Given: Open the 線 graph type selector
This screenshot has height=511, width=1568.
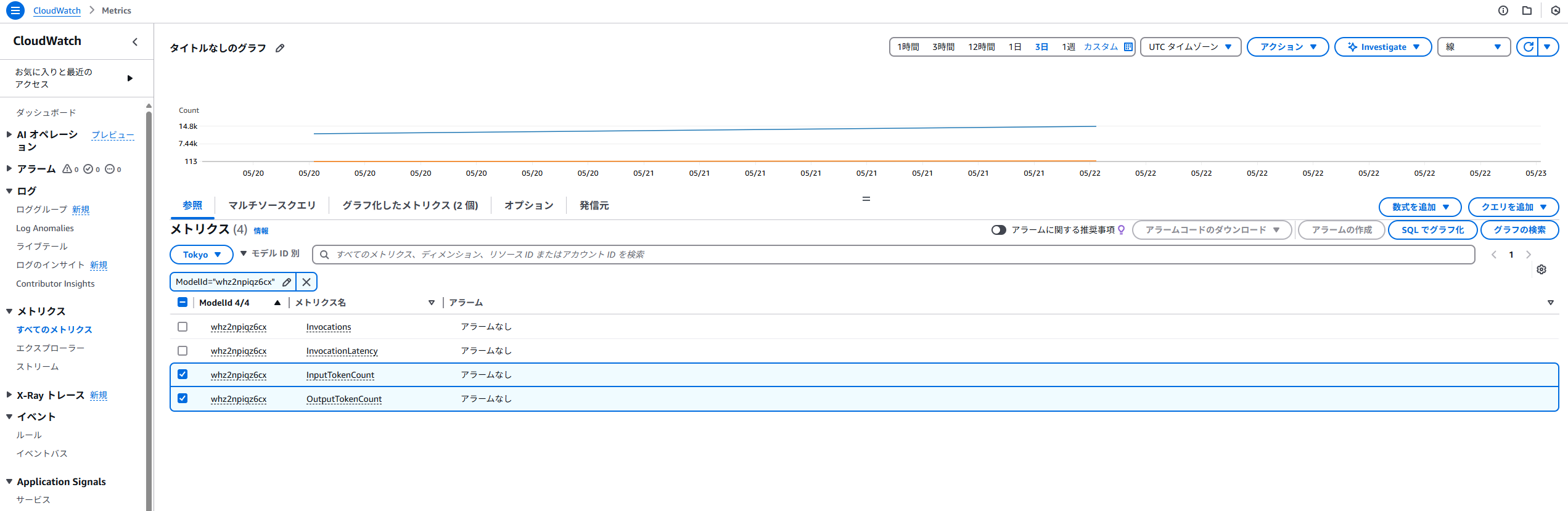Looking at the screenshot, I should [x=1474, y=47].
